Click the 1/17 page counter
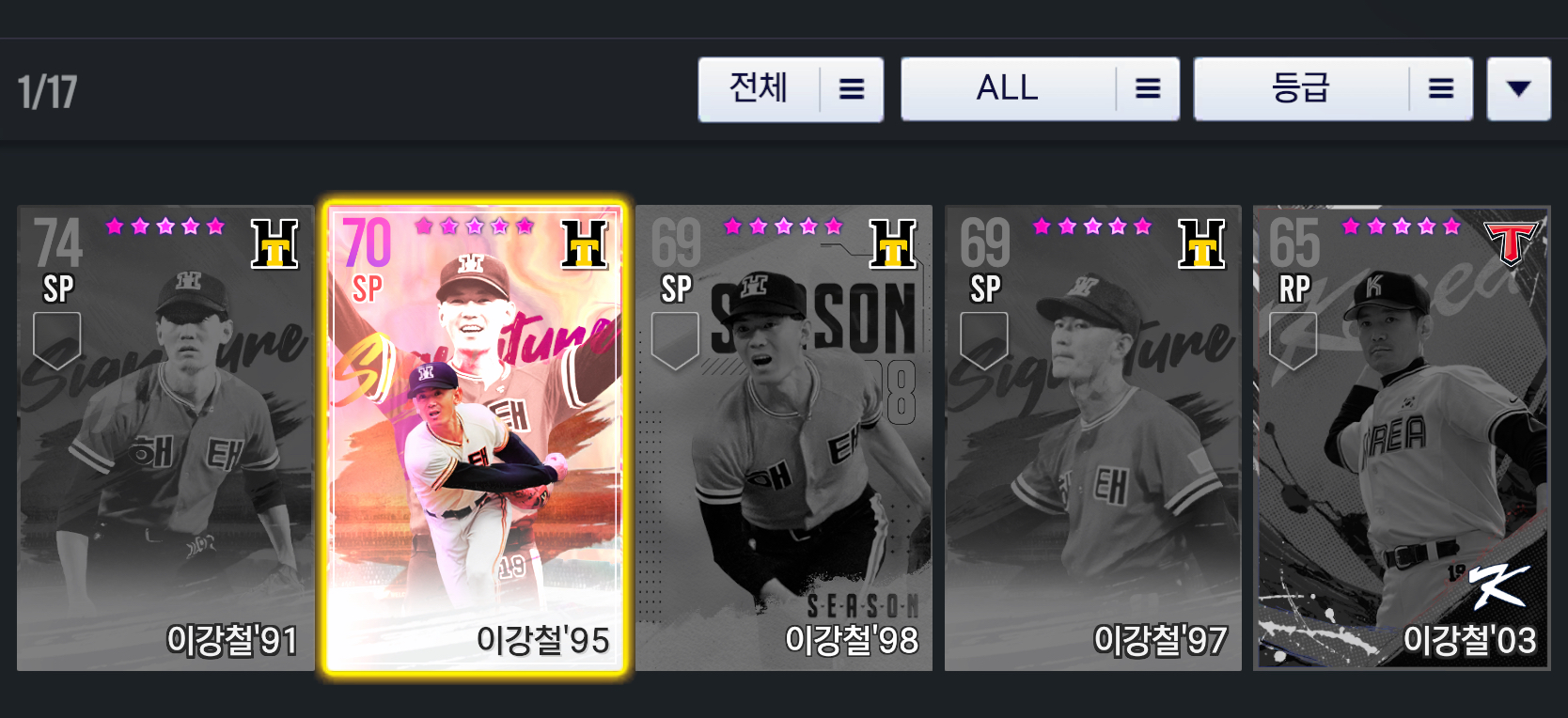The height and width of the screenshot is (718, 1568). 47,92
